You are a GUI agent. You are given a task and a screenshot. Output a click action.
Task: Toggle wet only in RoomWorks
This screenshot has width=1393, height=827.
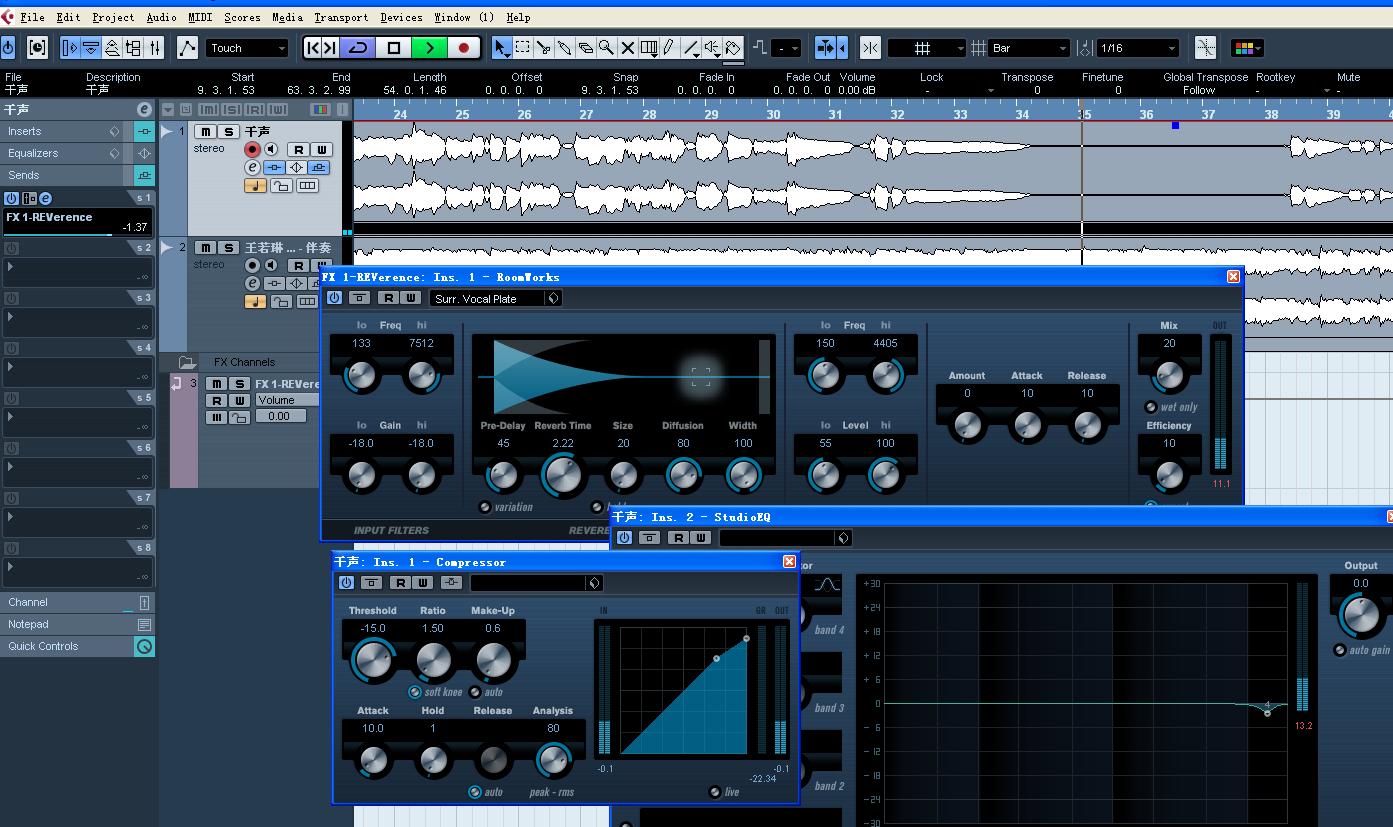(x=1151, y=407)
